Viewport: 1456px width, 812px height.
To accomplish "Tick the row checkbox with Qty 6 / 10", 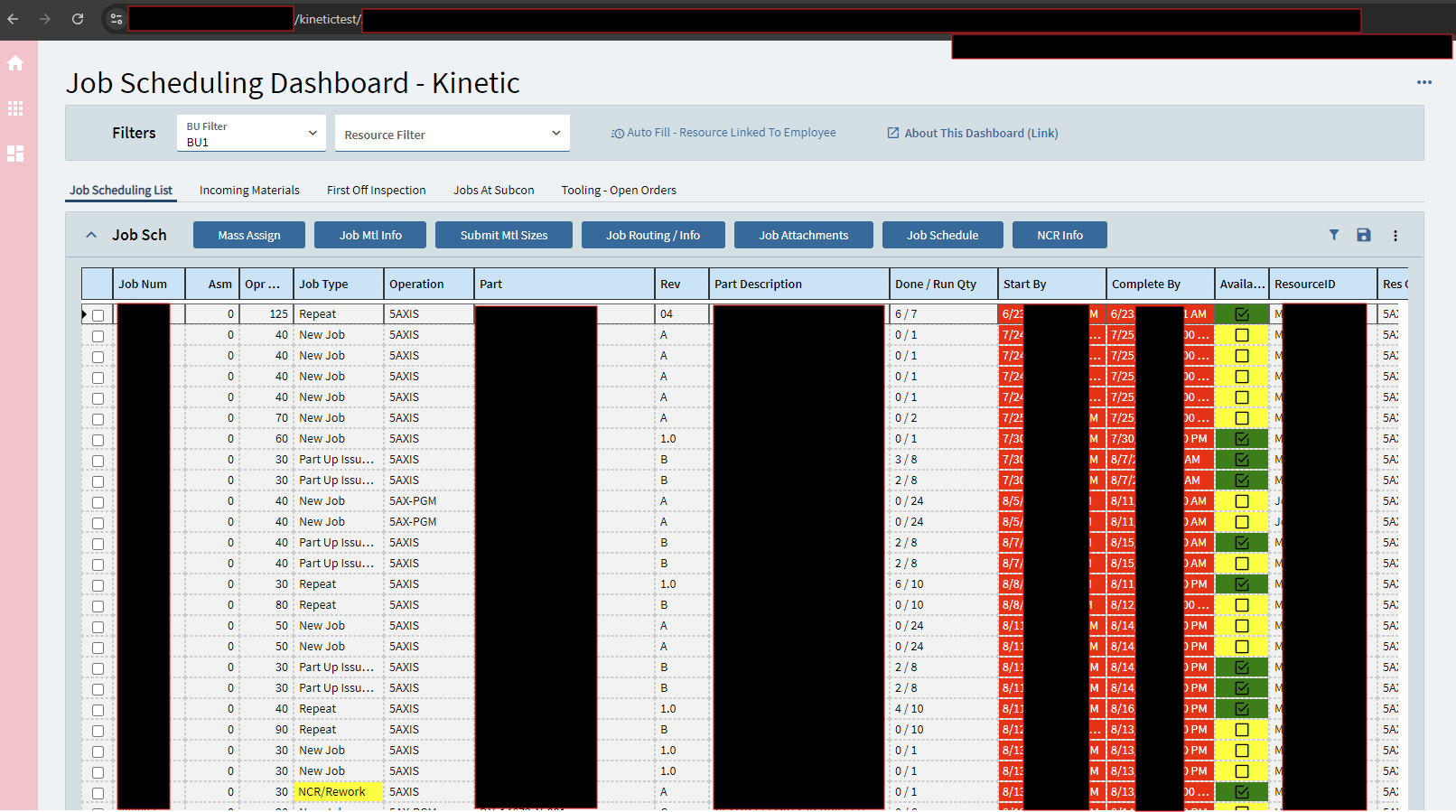I will [98, 585].
